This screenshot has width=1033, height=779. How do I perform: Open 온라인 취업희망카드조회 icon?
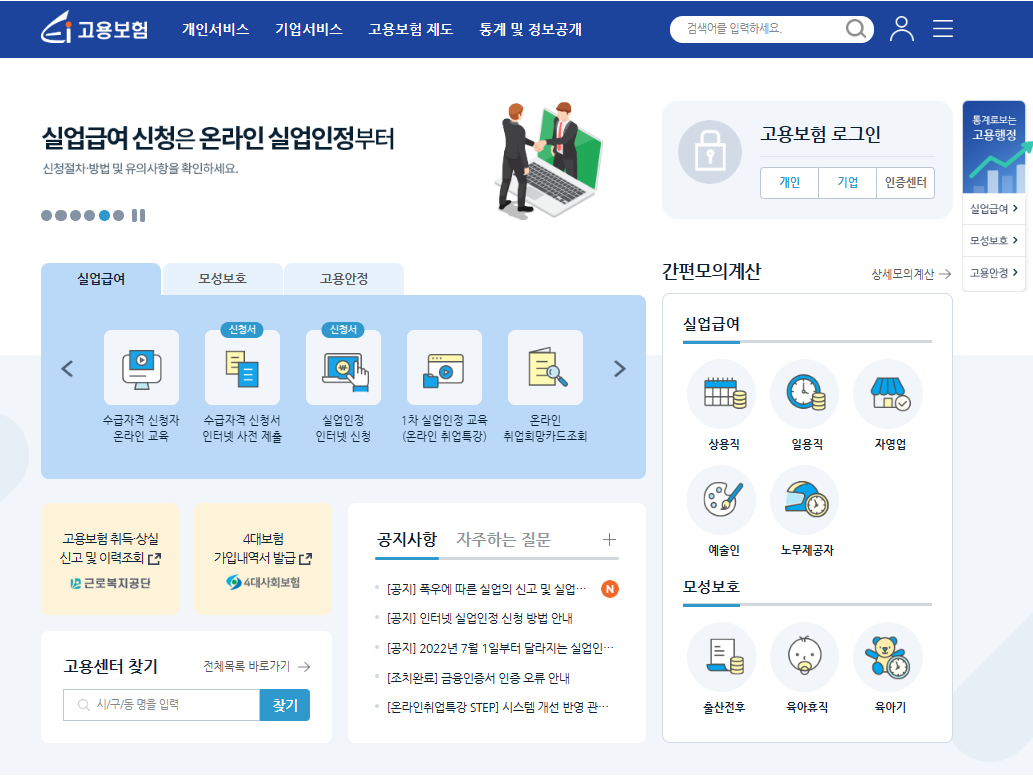545,368
